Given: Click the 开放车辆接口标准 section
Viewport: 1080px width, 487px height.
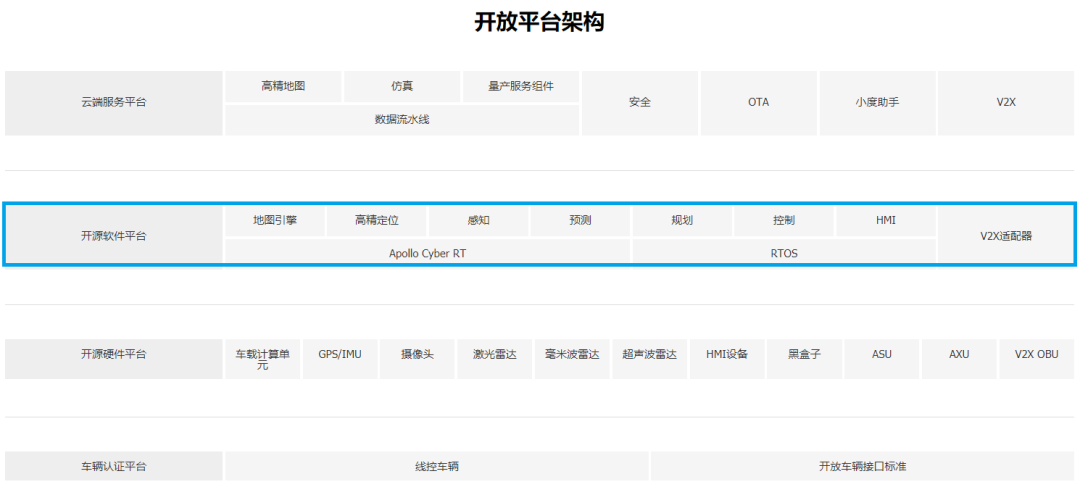Looking at the screenshot, I should click(862, 467).
